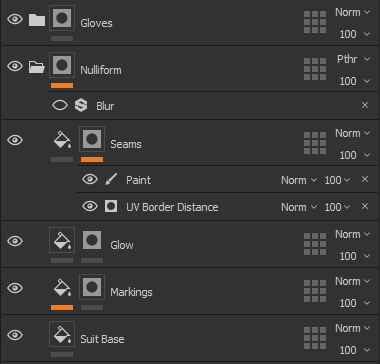Open channel grid for Gloves layer
Image resolution: width=380 pixels, height=364 pixels.
pyautogui.click(x=315, y=22)
